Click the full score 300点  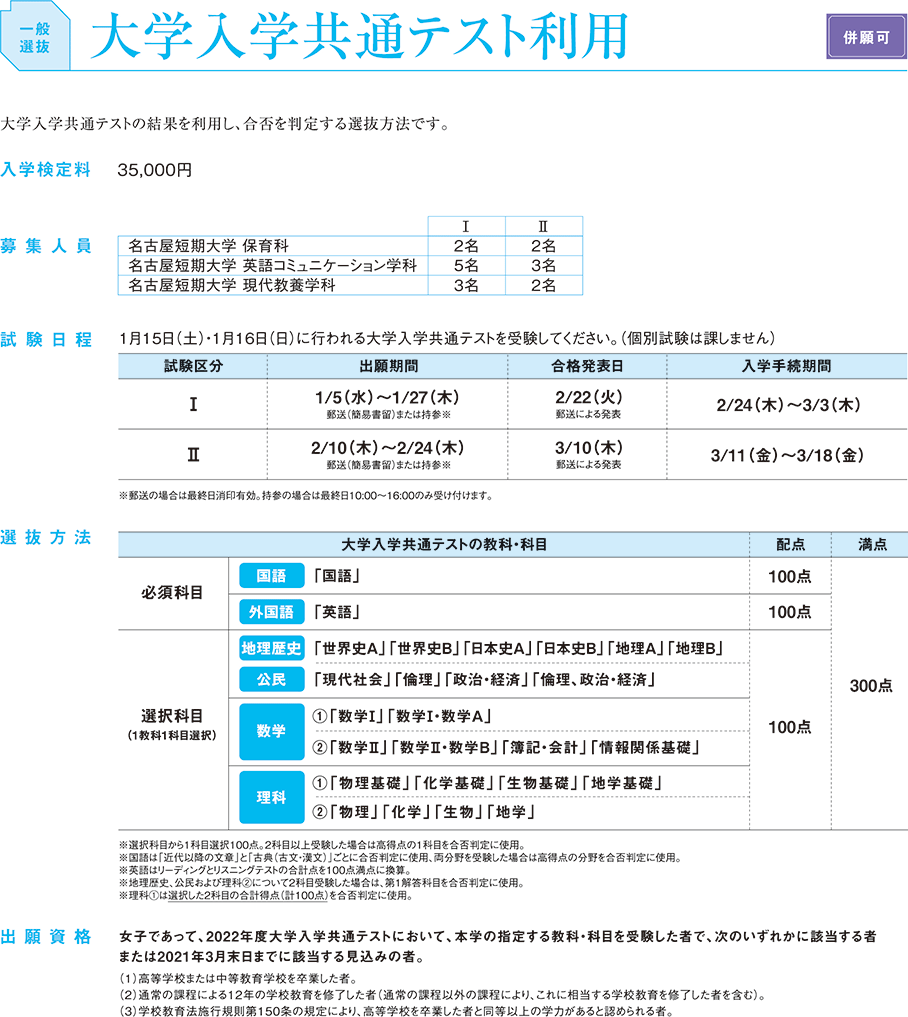coord(871,686)
